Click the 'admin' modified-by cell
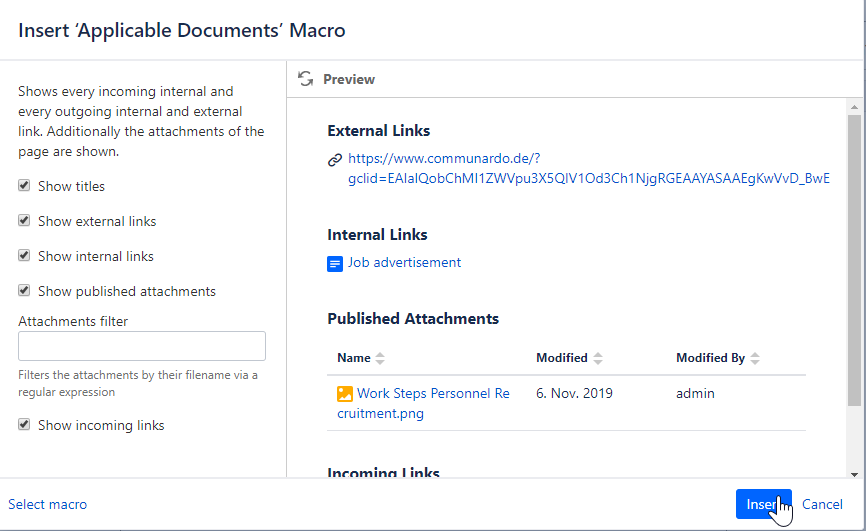 click(695, 393)
